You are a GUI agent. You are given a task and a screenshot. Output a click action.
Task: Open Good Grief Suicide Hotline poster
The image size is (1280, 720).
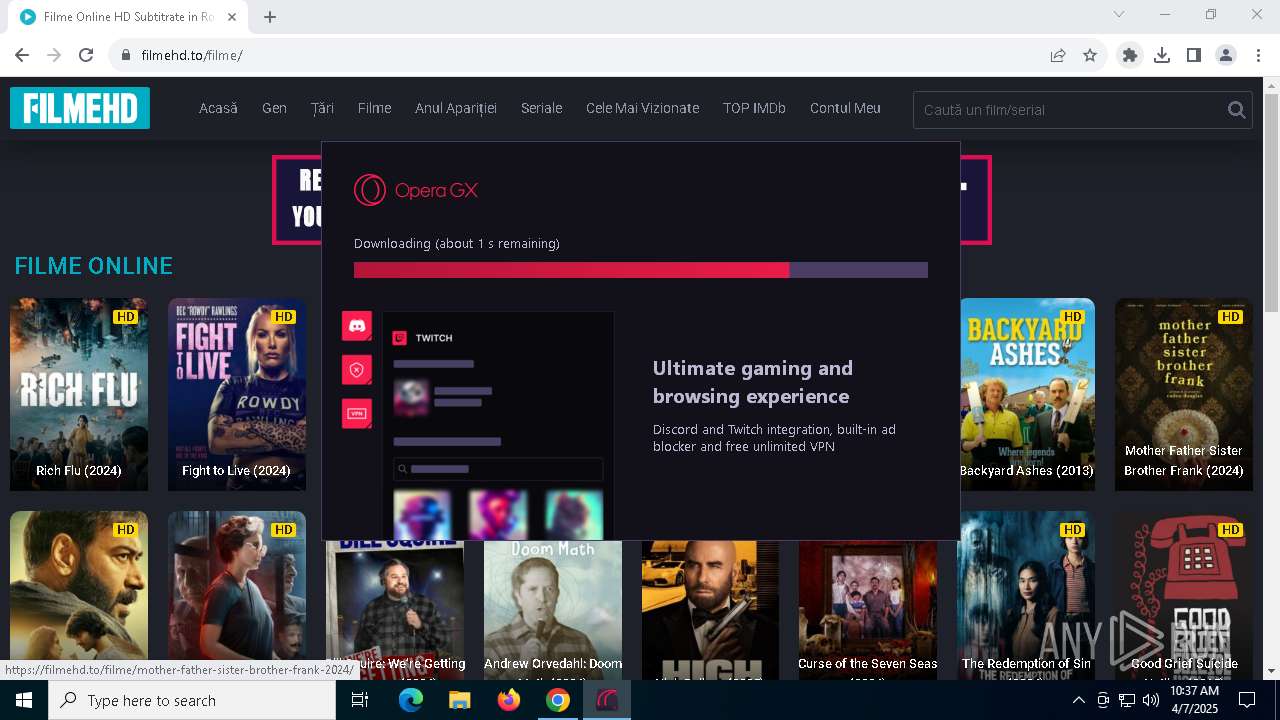pyautogui.click(x=1184, y=596)
